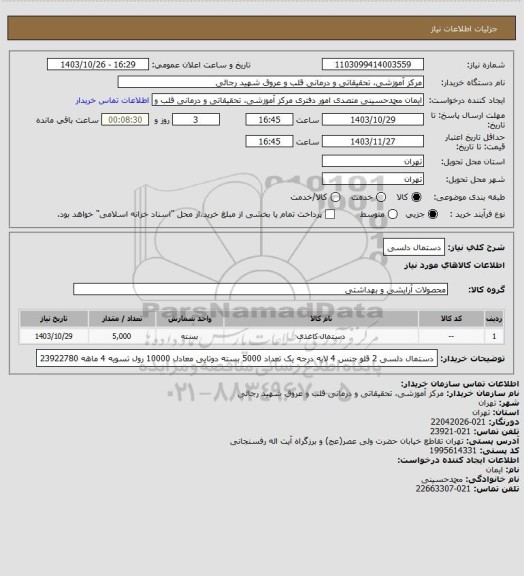Screen dimensions: 524x576
Task: Click the تعداد / مقدار column header
Action: pyautogui.click(x=122, y=318)
